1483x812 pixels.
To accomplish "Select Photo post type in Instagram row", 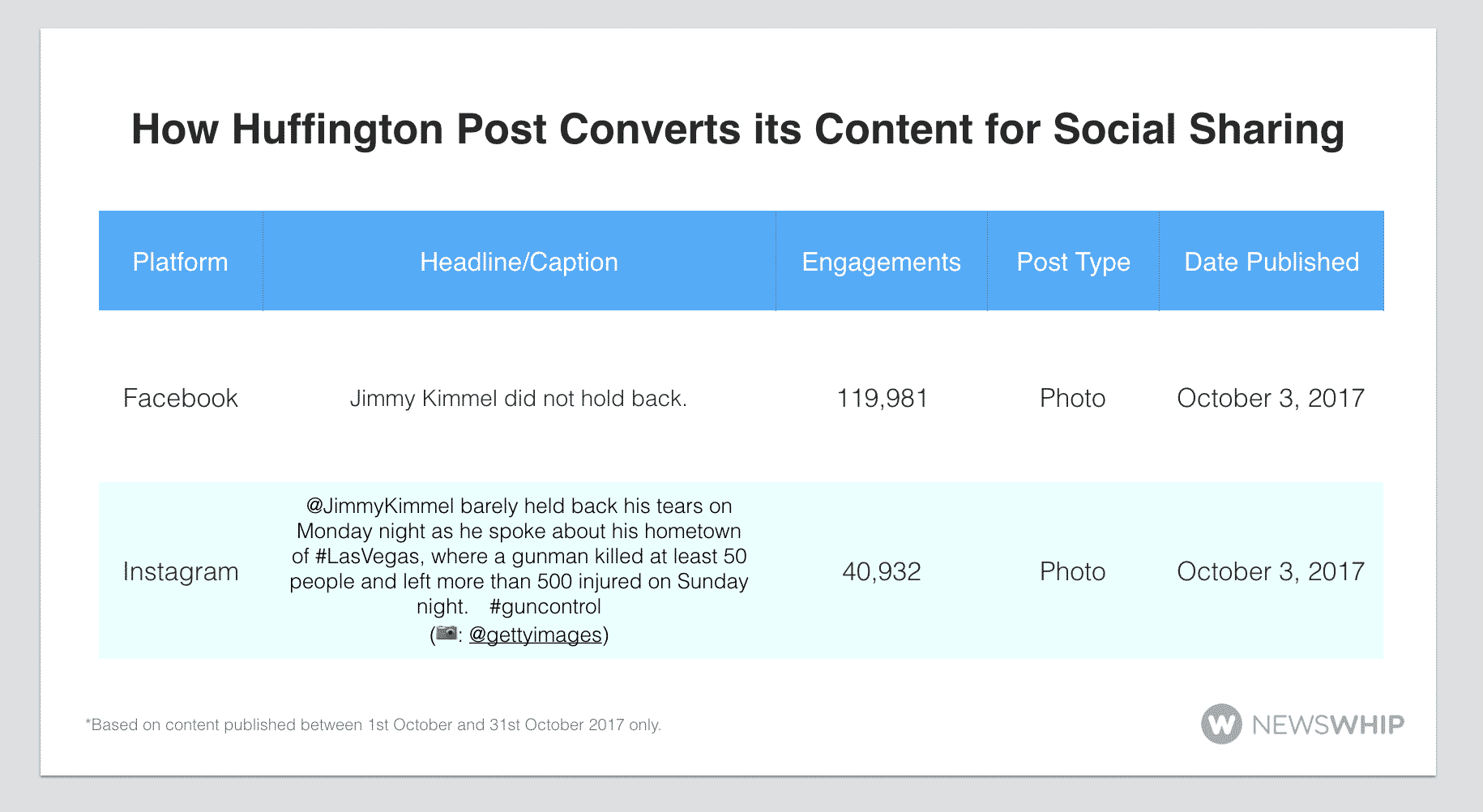I will pyautogui.click(x=1072, y=571).
